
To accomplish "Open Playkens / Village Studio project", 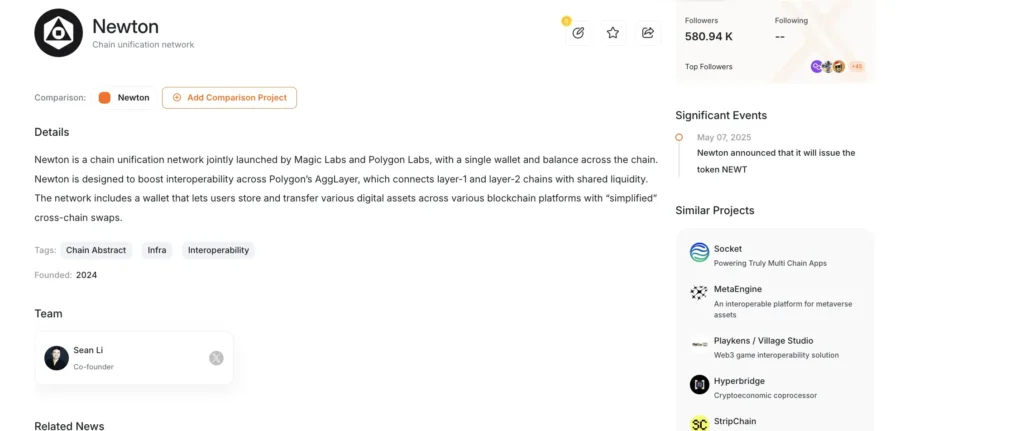I will 763,341.
